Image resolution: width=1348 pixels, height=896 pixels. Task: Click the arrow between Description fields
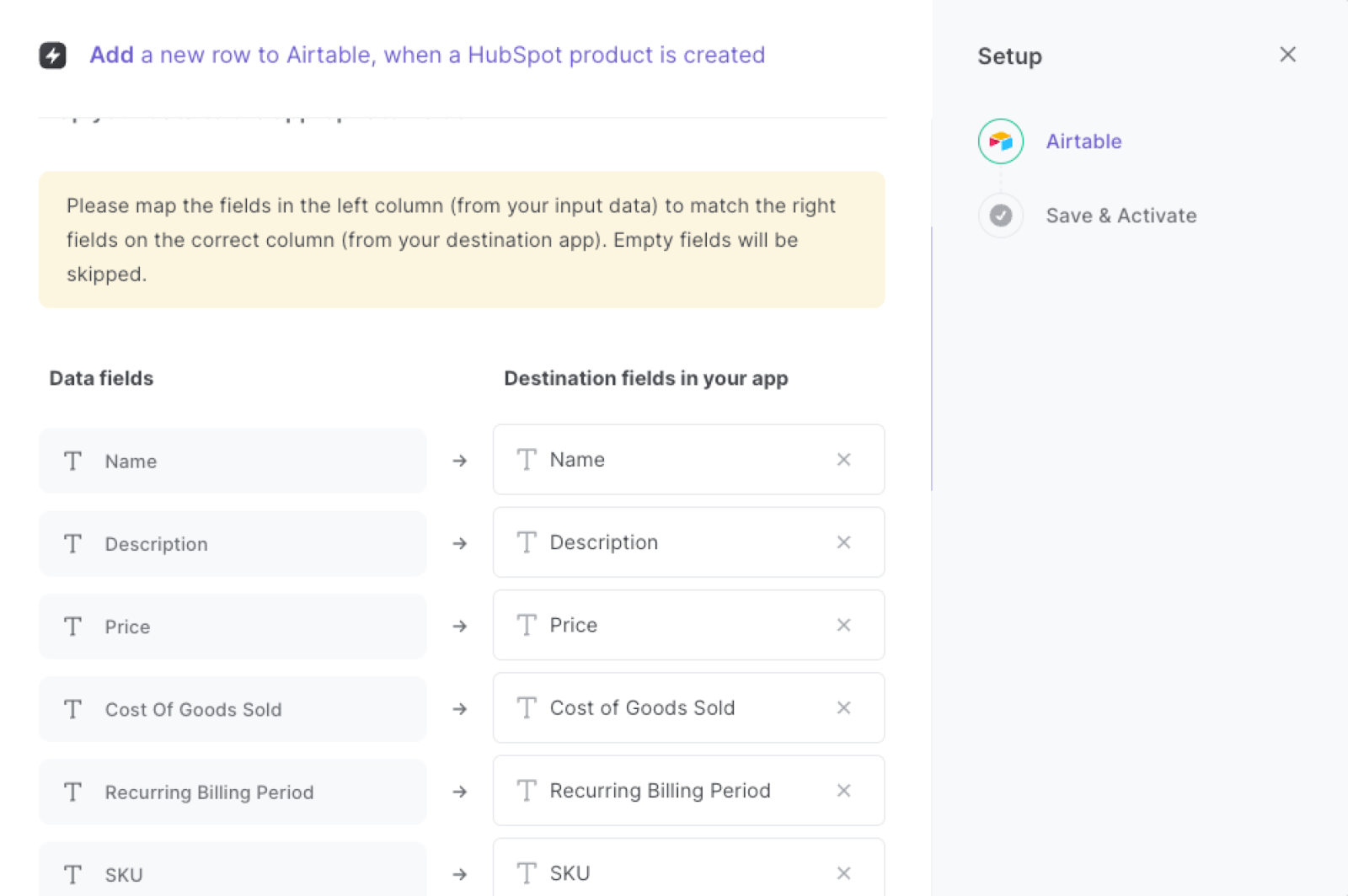459,543
